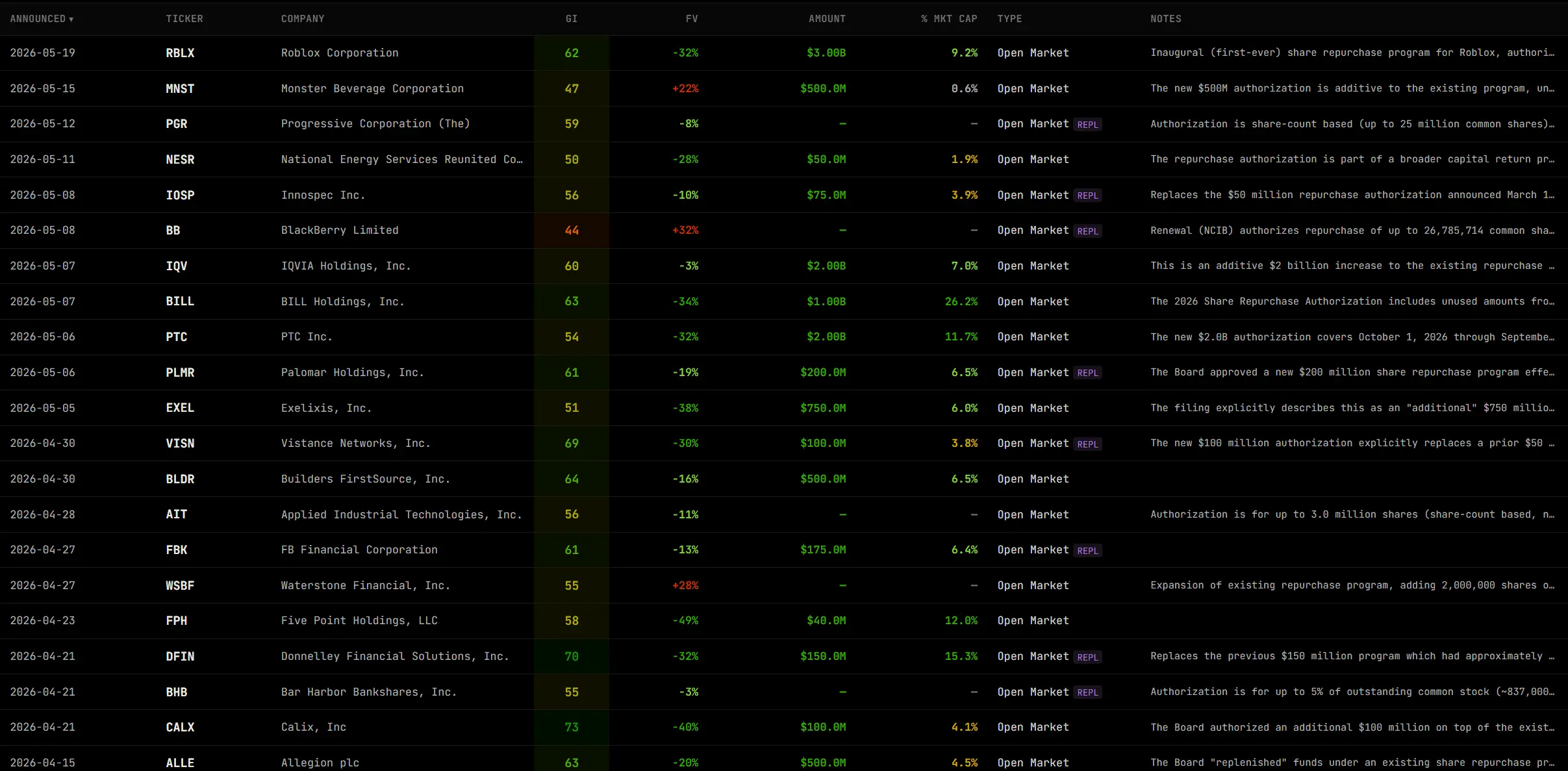Click the REPL badge in the PGR row

[x=1087, y=125]
